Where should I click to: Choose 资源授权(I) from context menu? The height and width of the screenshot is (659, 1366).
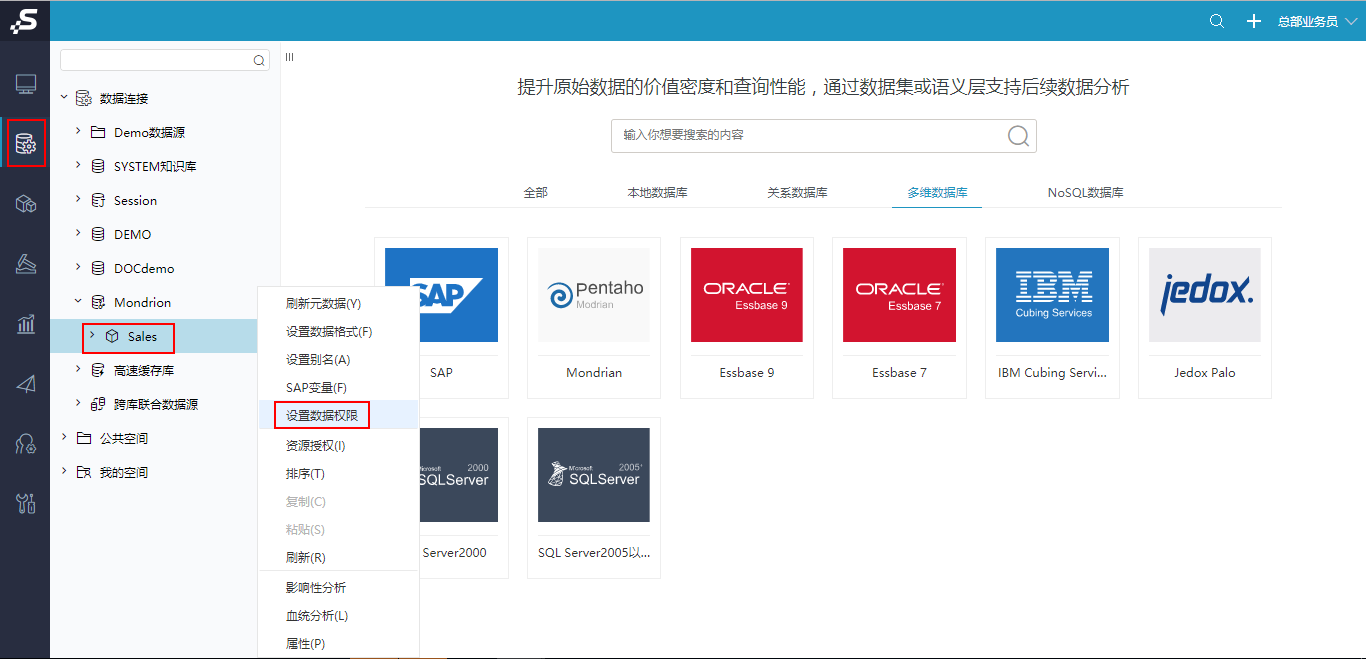click(338, 445)
